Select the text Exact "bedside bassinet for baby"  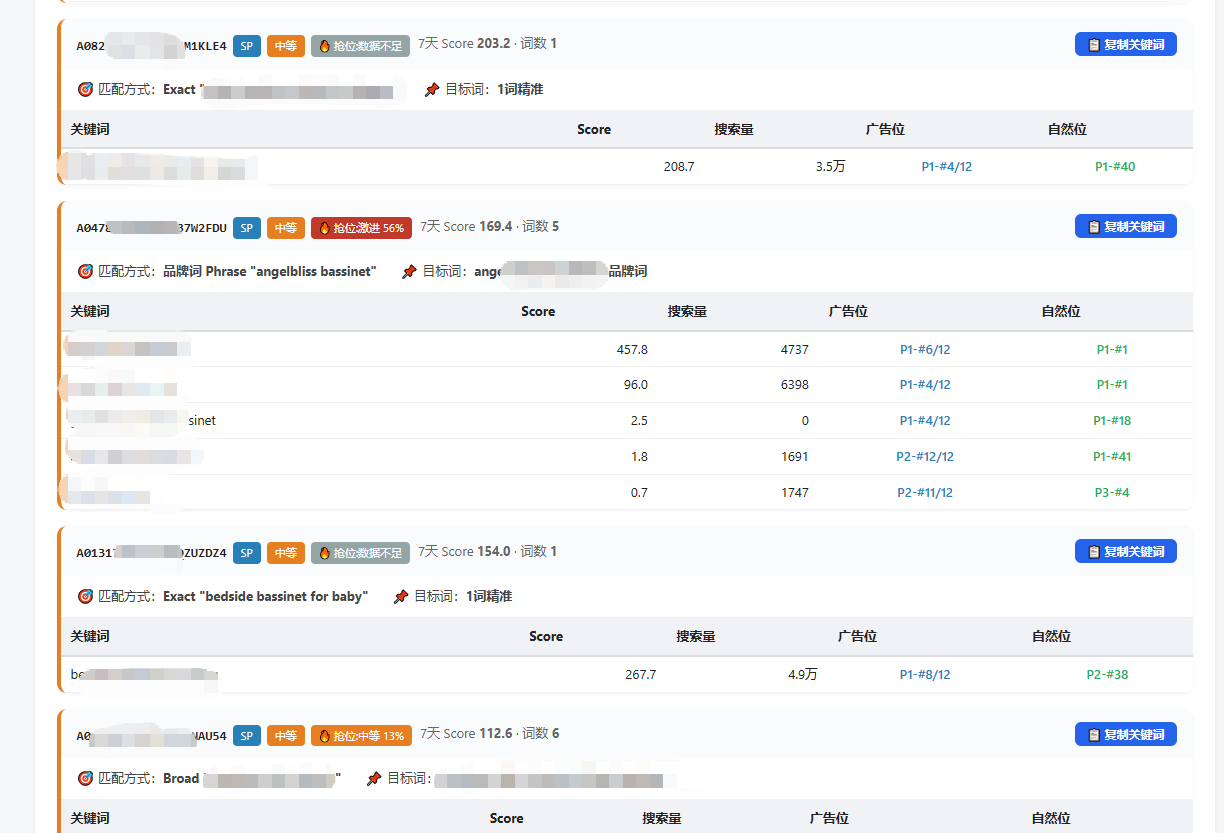[265, 596]
